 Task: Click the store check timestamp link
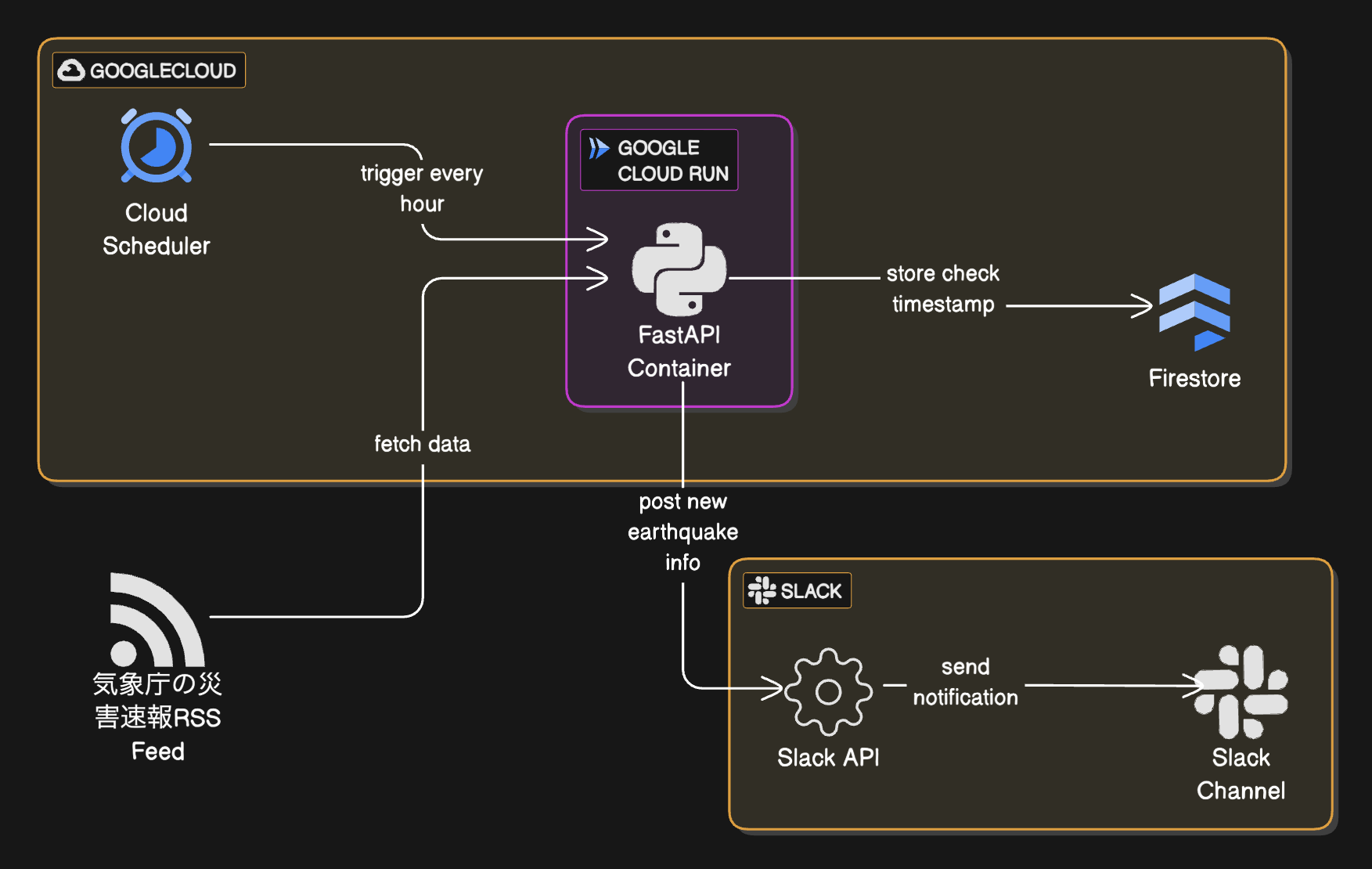click(x=942, y=289)
